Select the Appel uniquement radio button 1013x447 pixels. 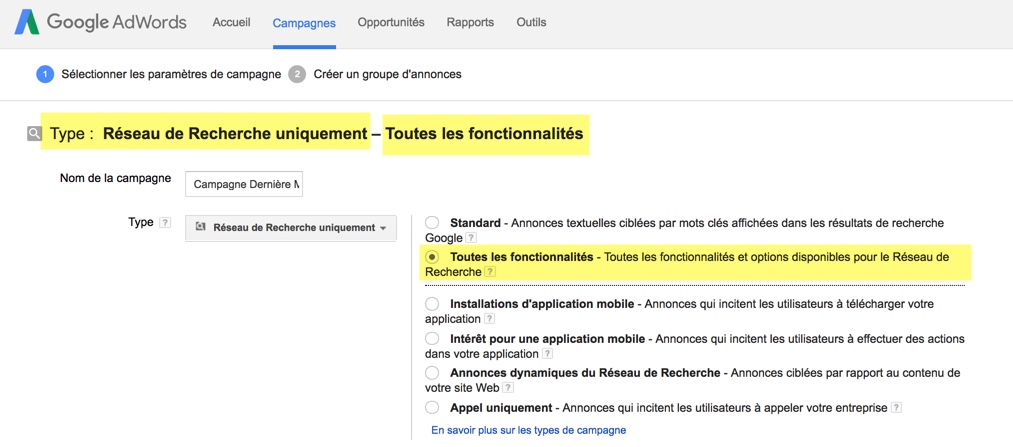pos(432,408)
